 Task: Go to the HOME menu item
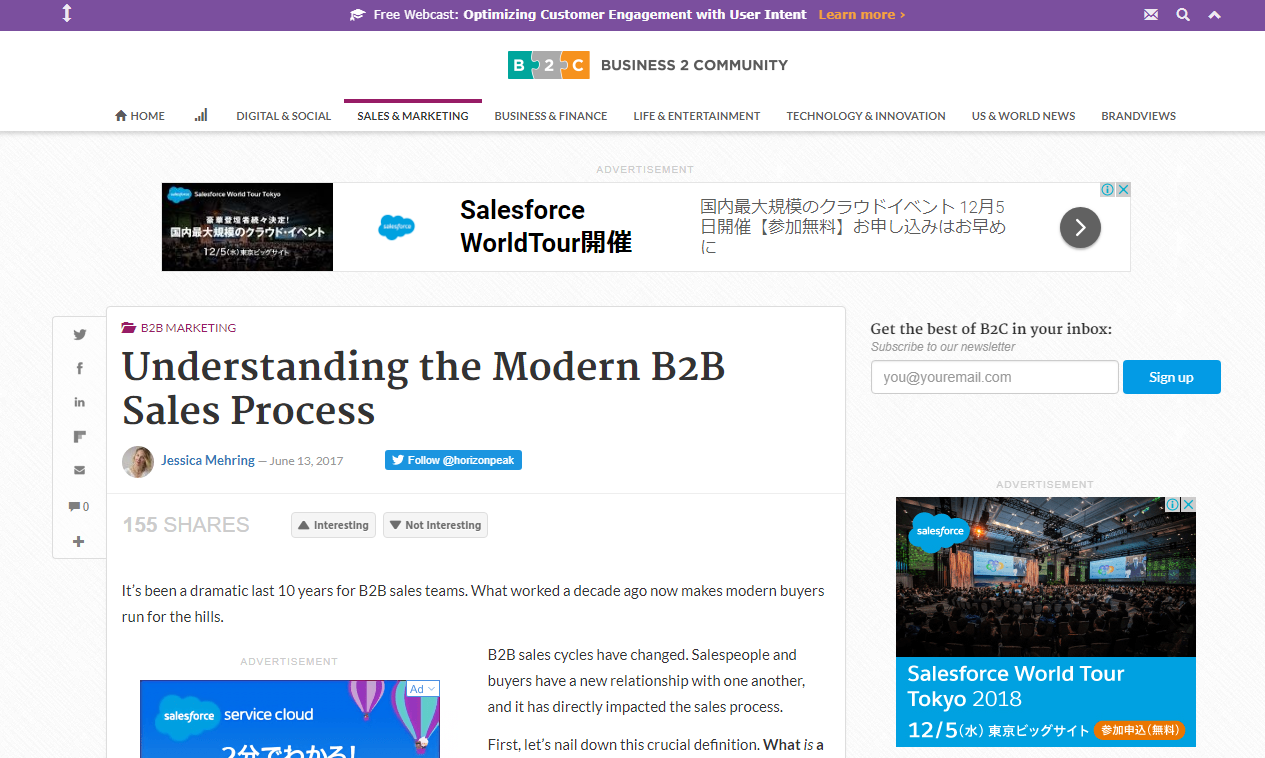pos(140,116)
